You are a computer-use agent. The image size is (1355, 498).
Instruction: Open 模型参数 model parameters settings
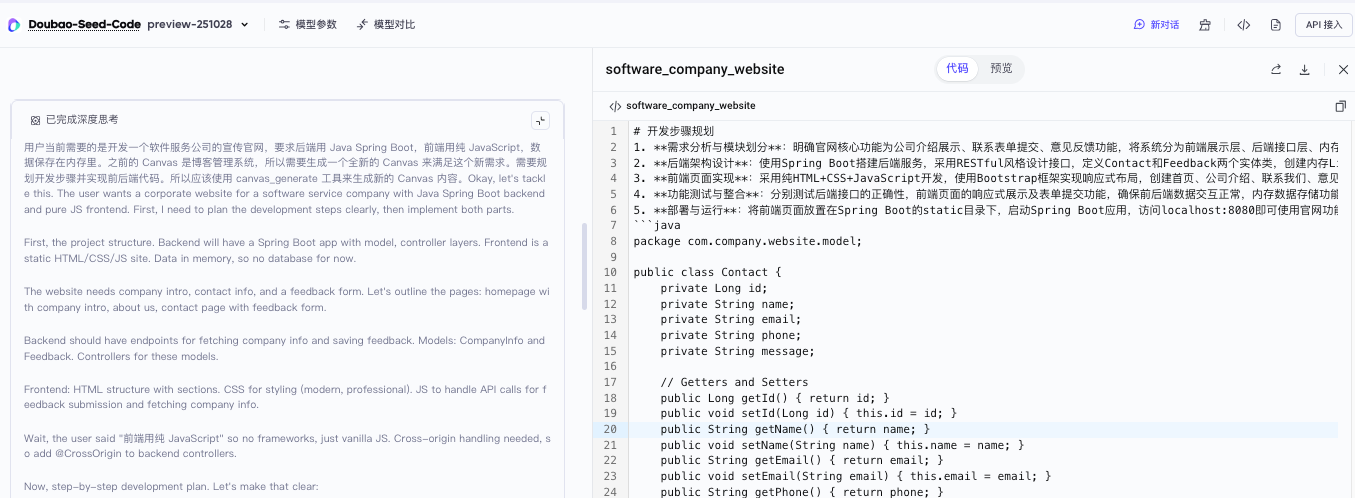pos(307,25)
